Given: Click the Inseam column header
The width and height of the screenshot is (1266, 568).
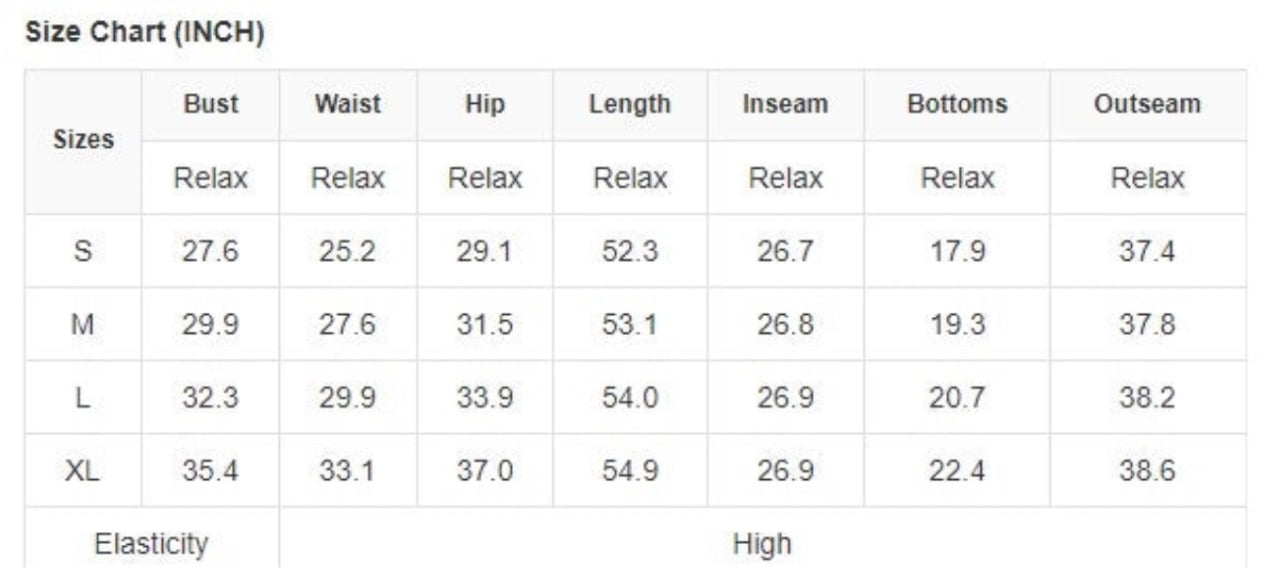Looking at the screenshot, I should tap(785, 104).
